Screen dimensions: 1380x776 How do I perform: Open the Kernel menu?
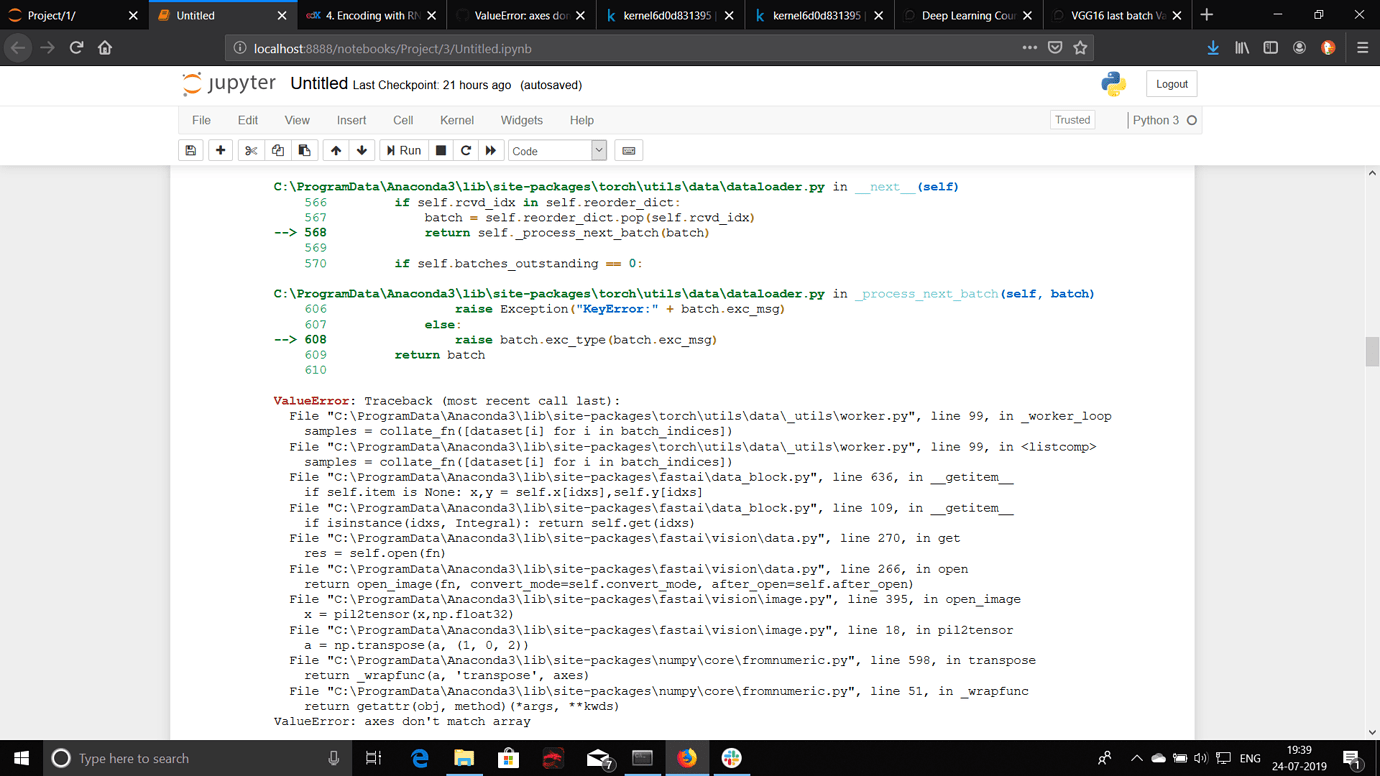[x=456, y=120]
